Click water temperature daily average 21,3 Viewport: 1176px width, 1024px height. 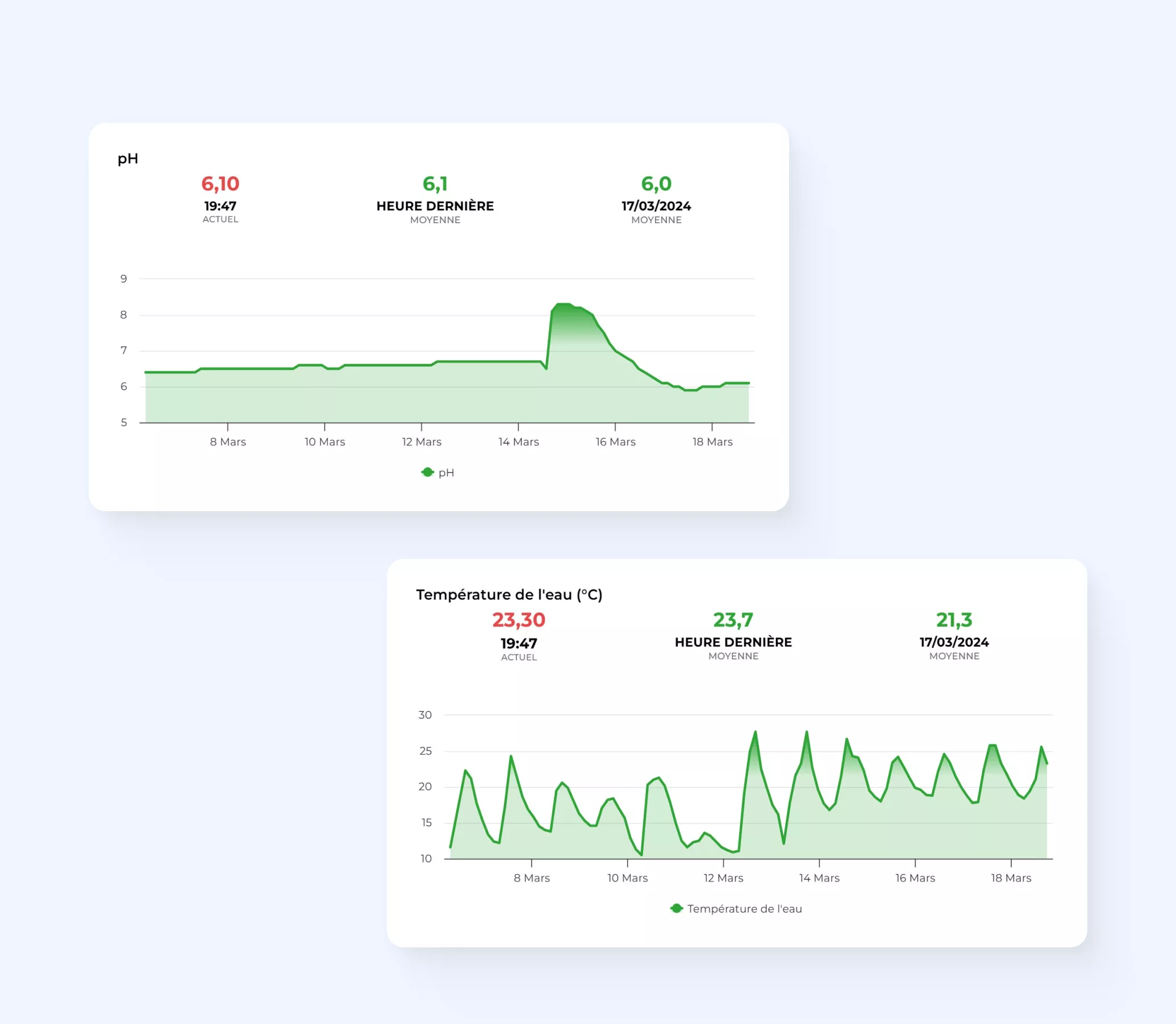[x=954, y=620]
